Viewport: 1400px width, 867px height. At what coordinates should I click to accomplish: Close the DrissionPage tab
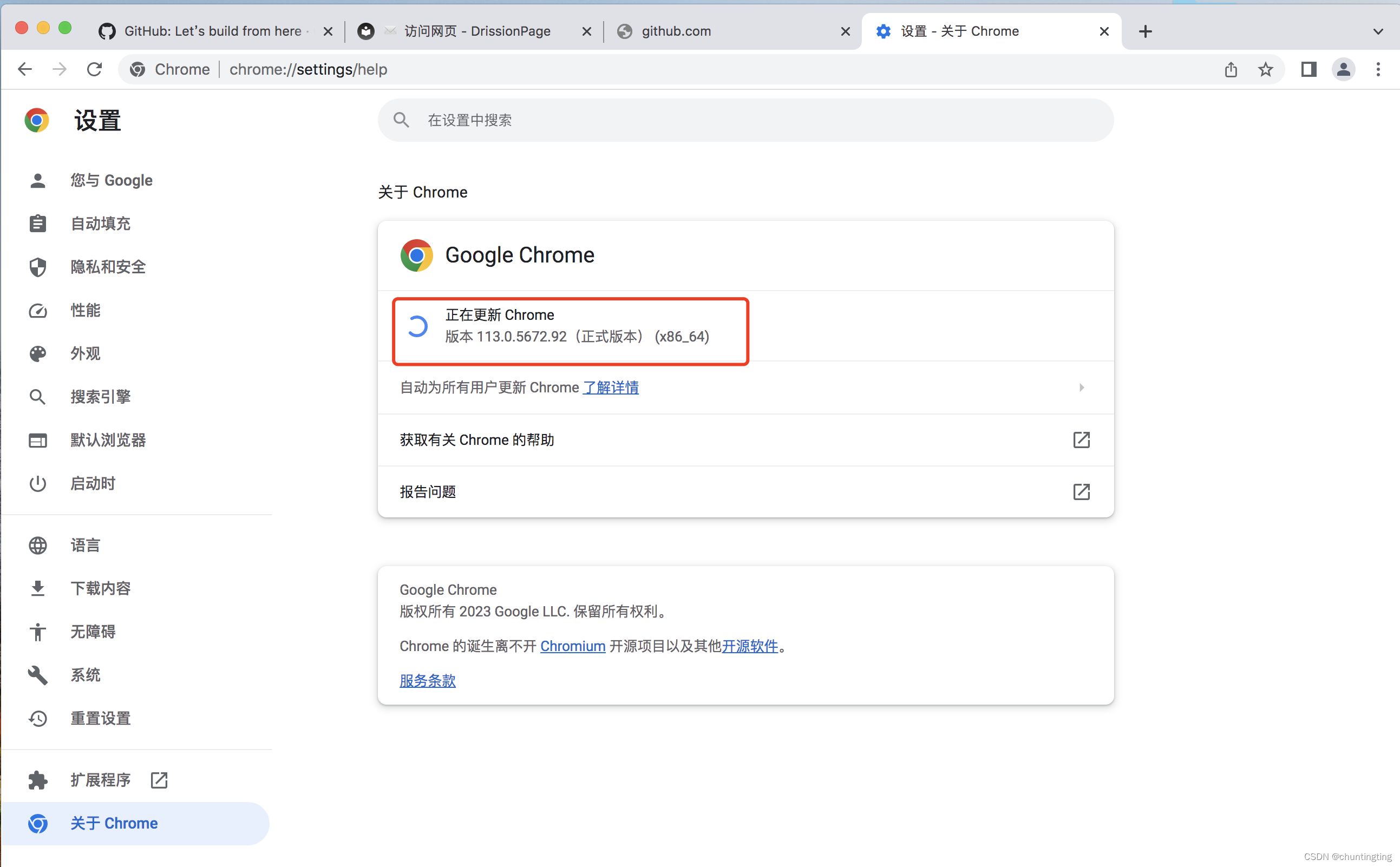[x=587, y=31]
